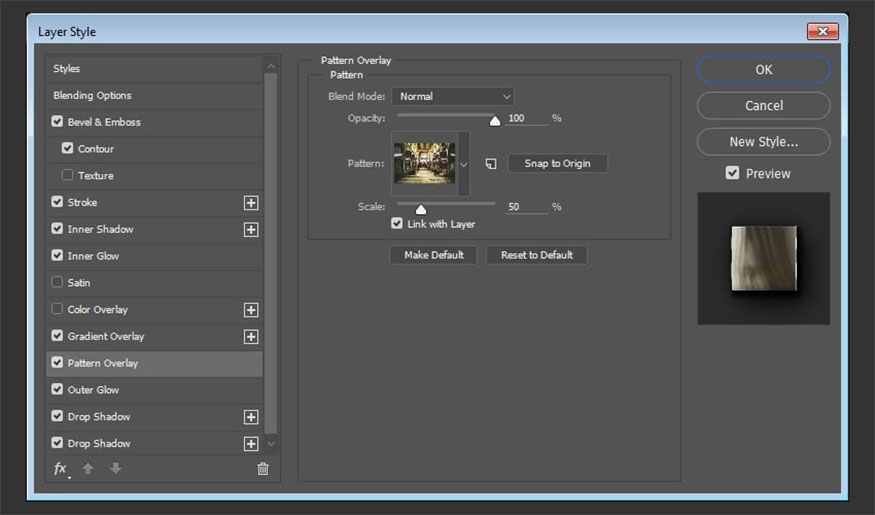Add another Inner Shadow with plus icon
875x515 pixels.
click(251, 230)
